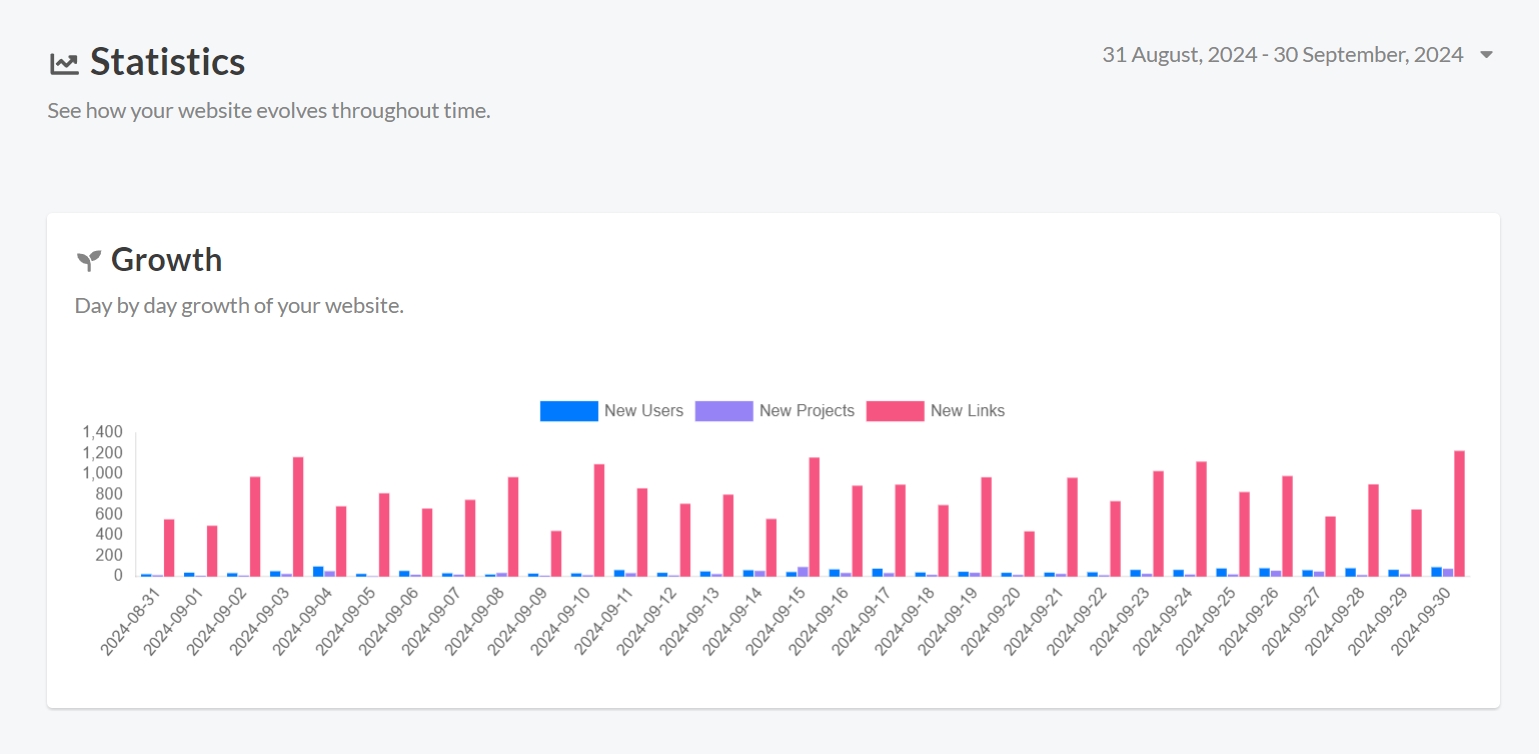
Task: Select the New Links bar for 2024-09-03
Action: click(298, 516)
